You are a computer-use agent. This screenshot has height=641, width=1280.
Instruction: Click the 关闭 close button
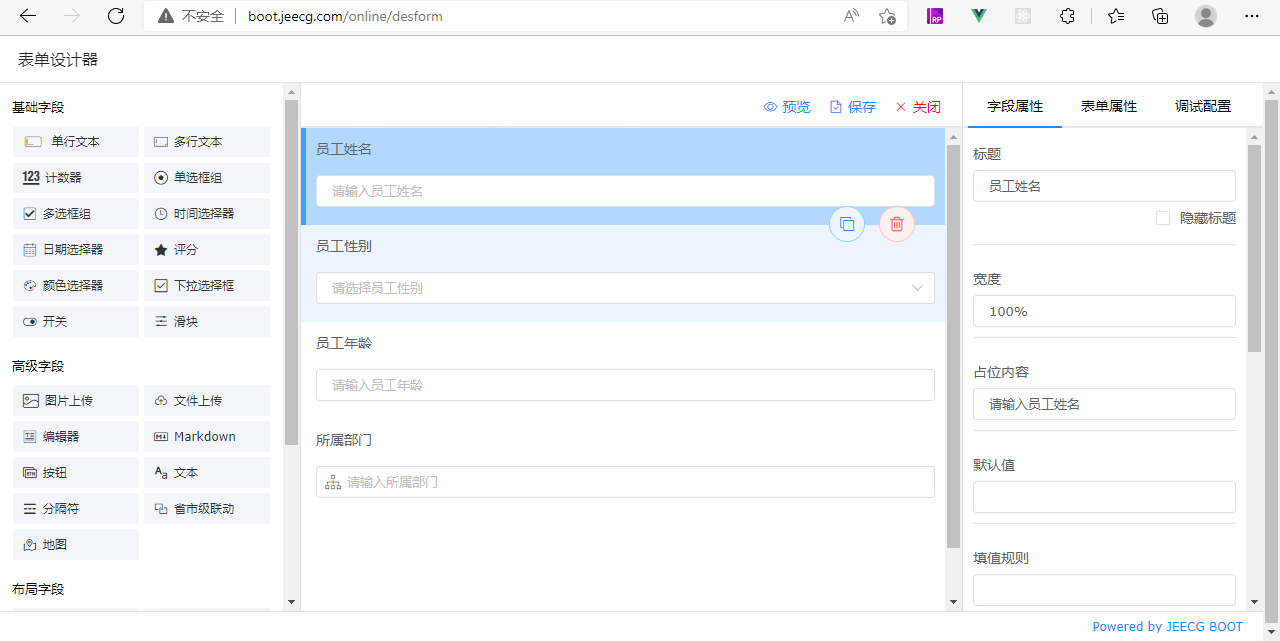[918, 107]
